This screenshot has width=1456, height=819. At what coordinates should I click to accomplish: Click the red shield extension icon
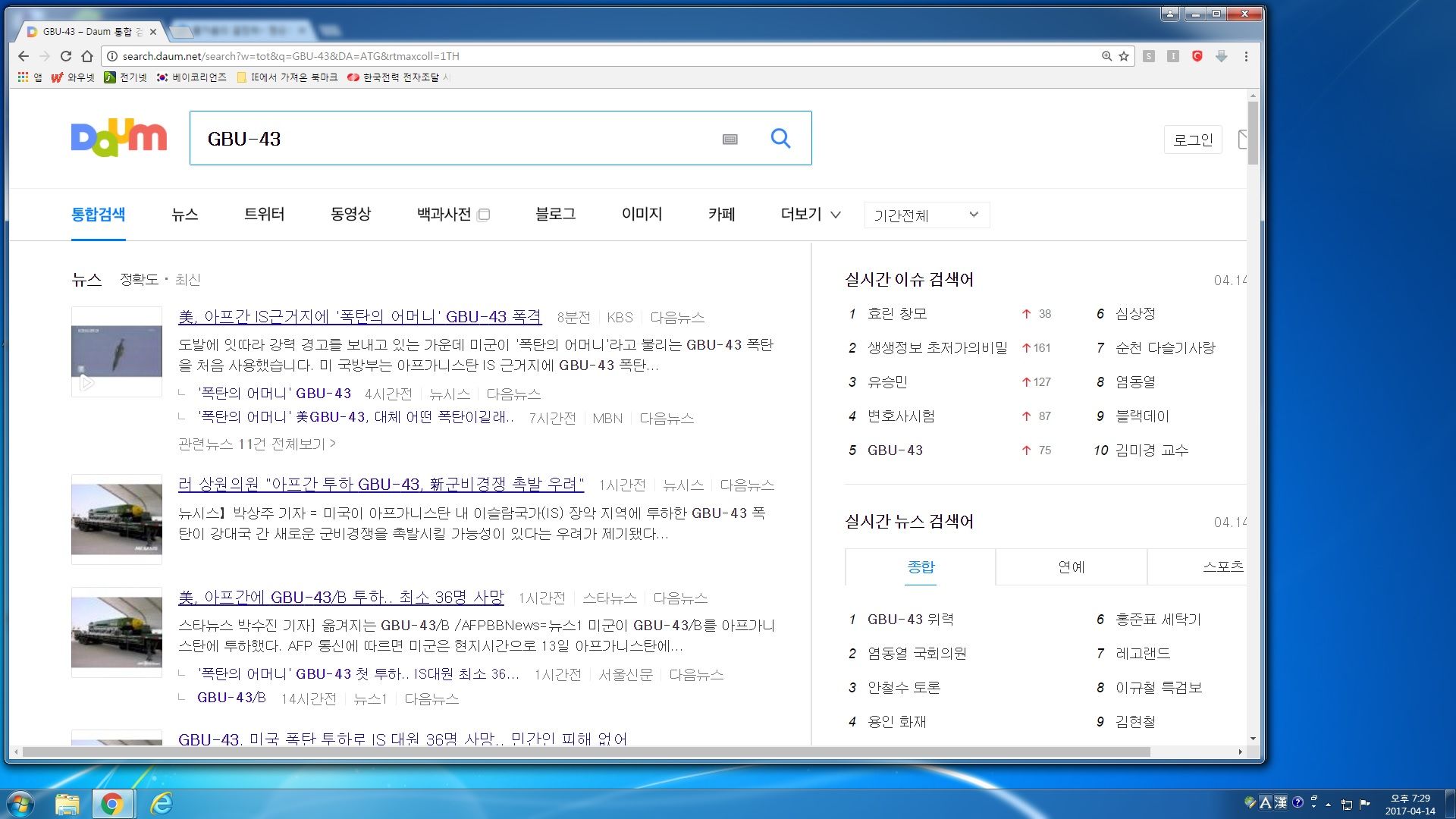(1197, 56)
